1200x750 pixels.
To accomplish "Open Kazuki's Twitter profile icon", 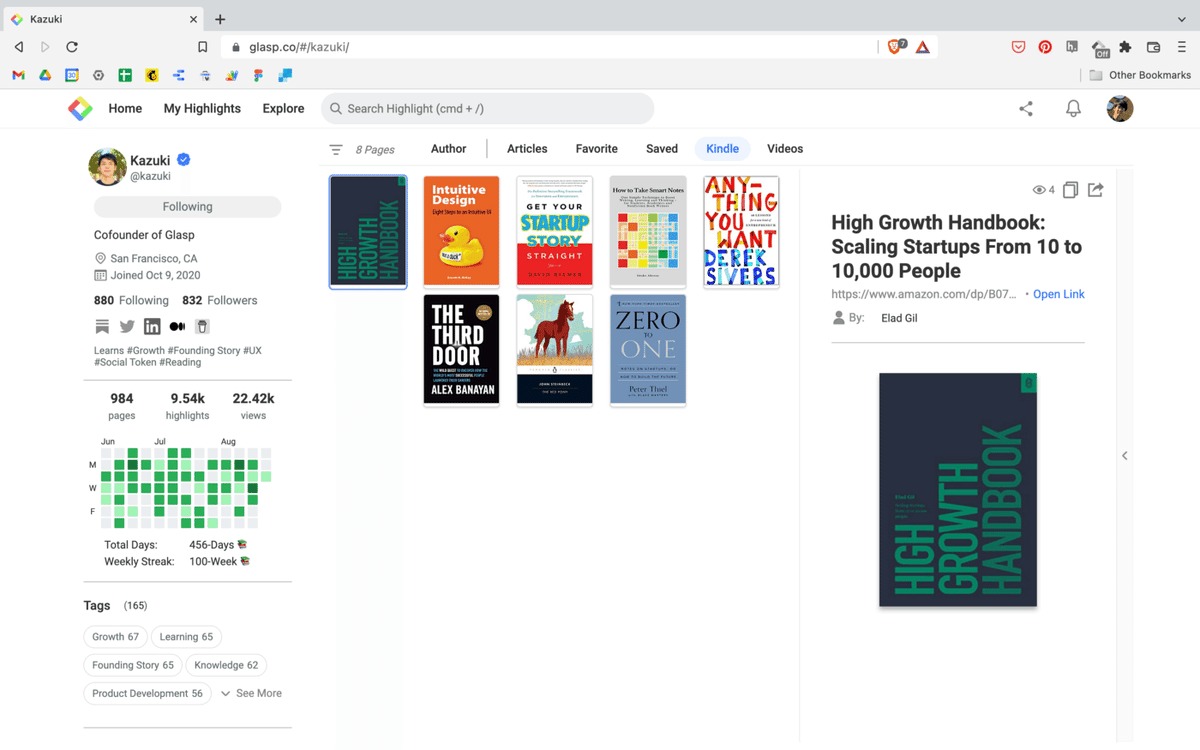I will (x=127, y=327).
